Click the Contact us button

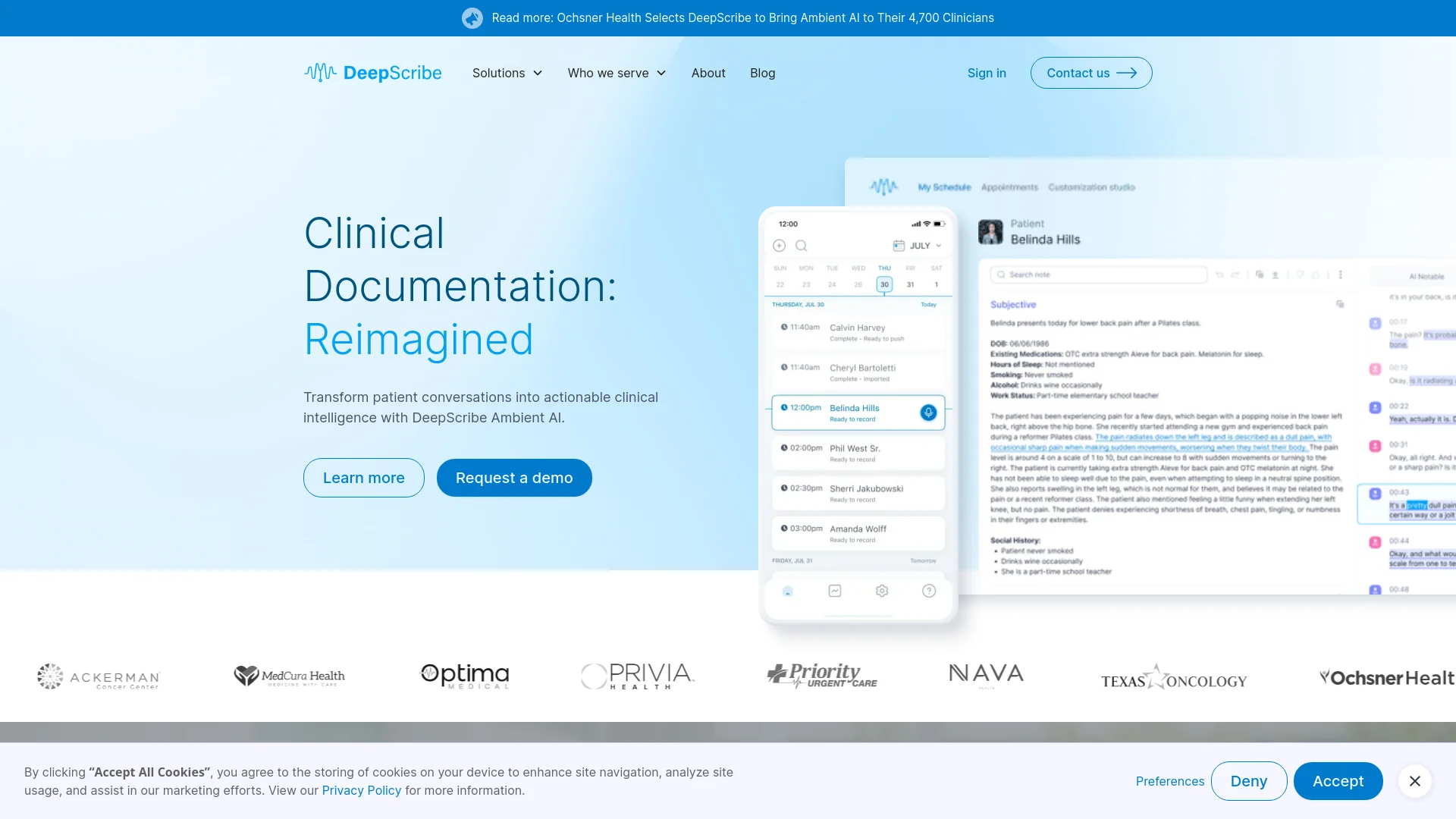click(x=1091, y=73)
